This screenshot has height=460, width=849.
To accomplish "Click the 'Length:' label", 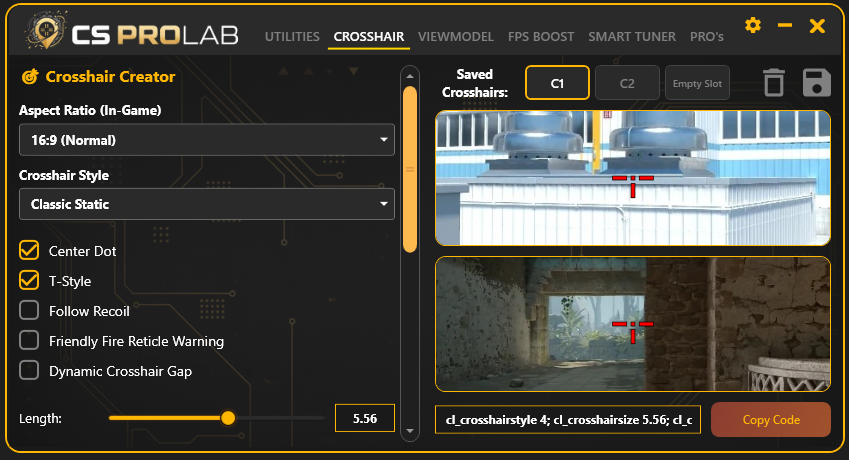I will (x=40, y=418).
